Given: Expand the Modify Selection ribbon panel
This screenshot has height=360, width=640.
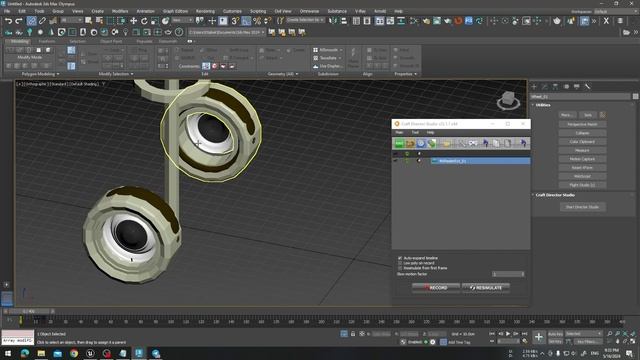Looking at the screenshot, I should click(x=116, y=74).
